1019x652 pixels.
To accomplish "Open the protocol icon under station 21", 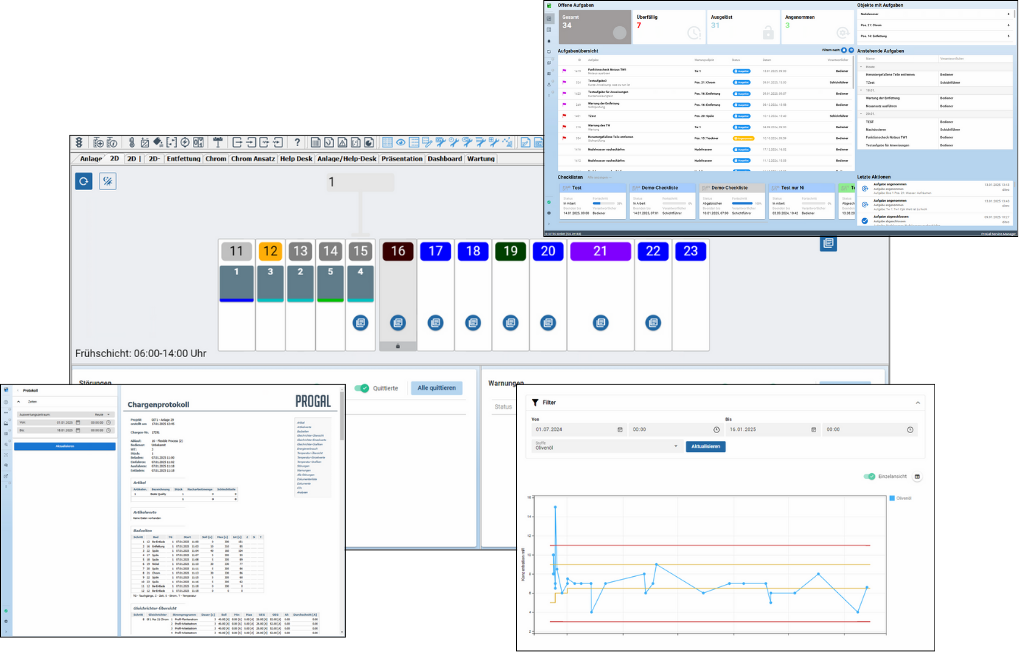I will [600, 322].
